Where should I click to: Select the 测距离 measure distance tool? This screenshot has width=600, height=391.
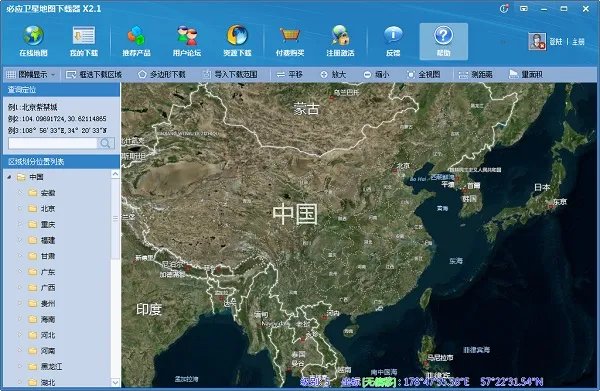[476, 75]
